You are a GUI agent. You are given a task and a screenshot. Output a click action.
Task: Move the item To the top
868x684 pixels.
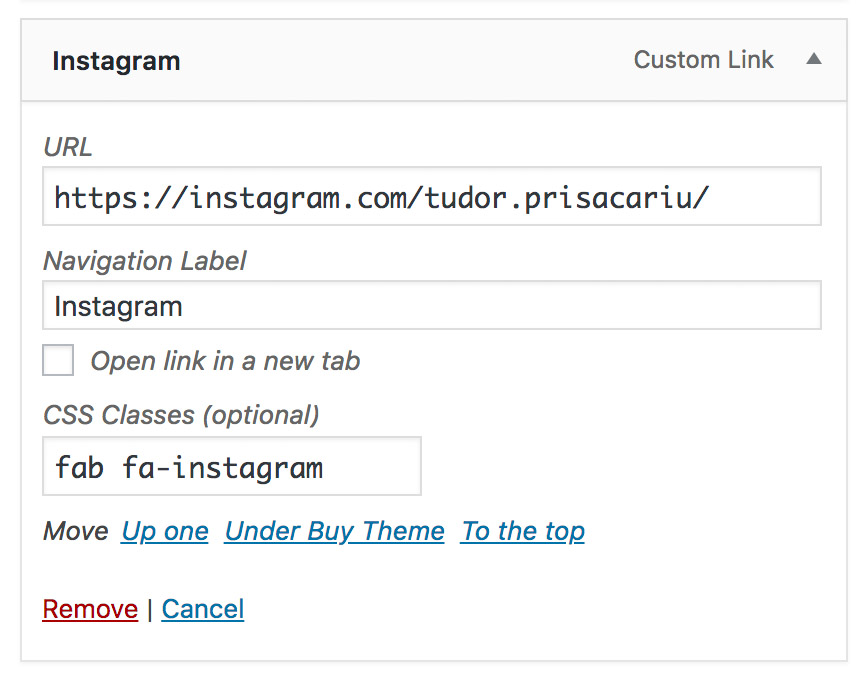click(x=522, y=531)
